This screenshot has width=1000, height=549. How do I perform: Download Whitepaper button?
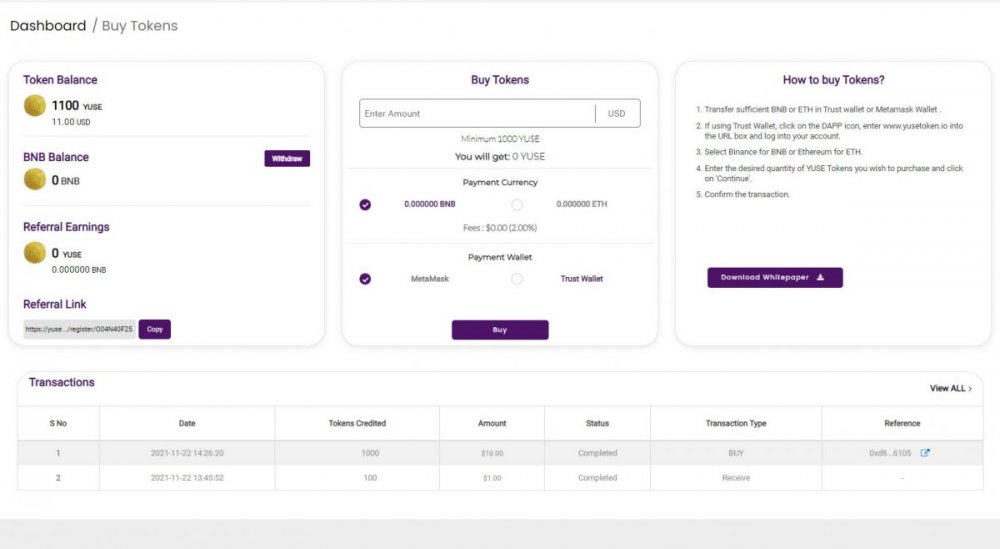pos(775,278)
